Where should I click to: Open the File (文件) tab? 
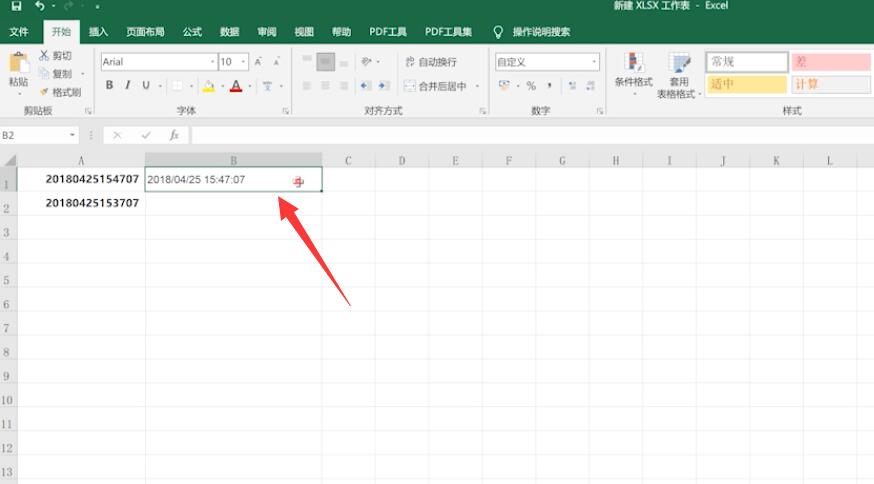18,32
